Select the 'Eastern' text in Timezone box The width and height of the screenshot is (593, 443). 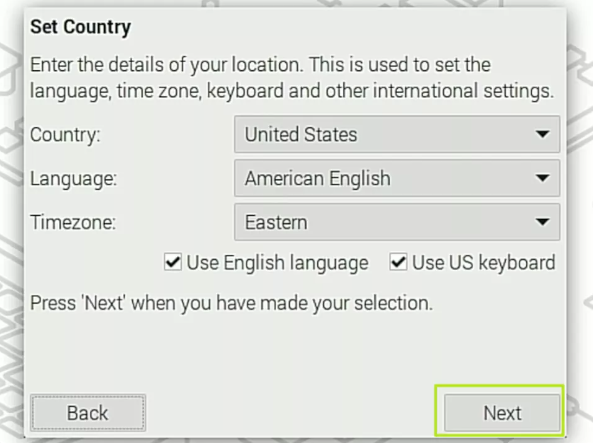[276, 222]
